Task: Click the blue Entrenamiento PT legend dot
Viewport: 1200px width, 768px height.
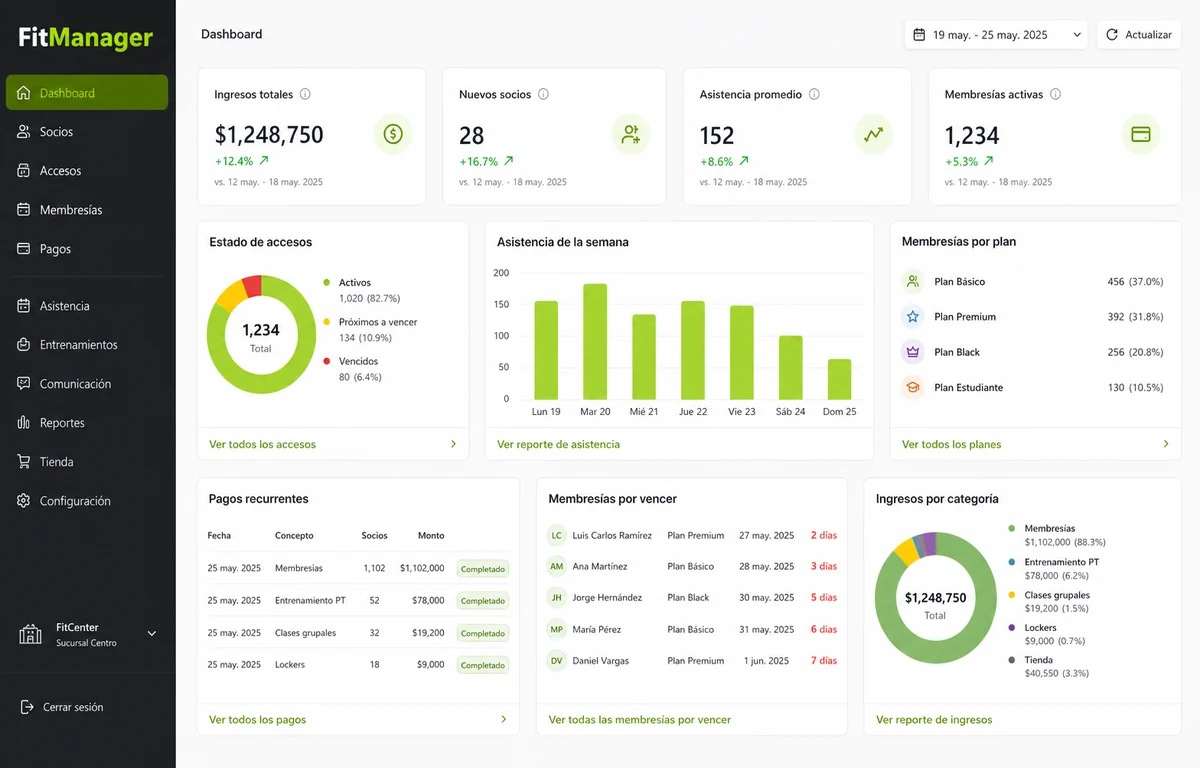Action: pyautogui.click(x=1012, y=562)
